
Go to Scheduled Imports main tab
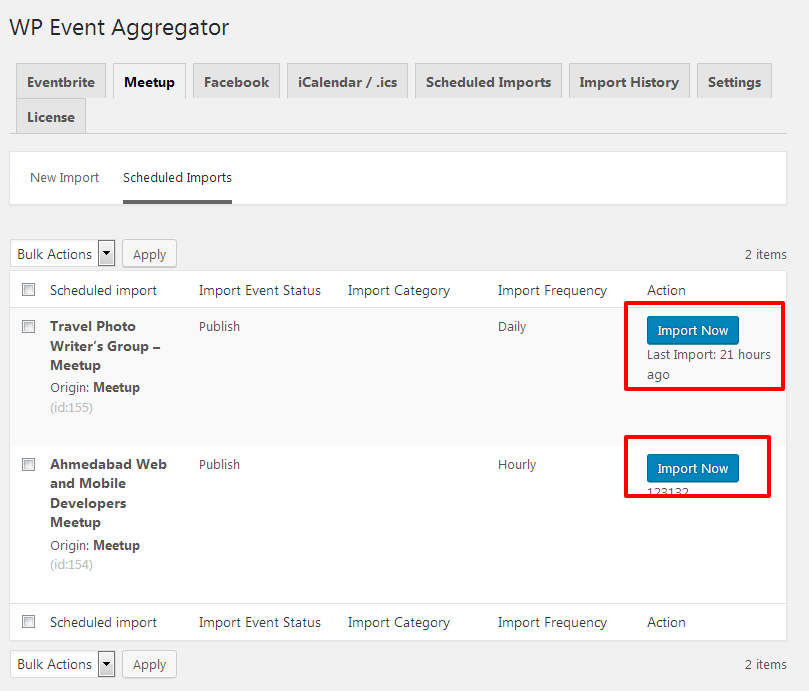[x=488, y=82]
